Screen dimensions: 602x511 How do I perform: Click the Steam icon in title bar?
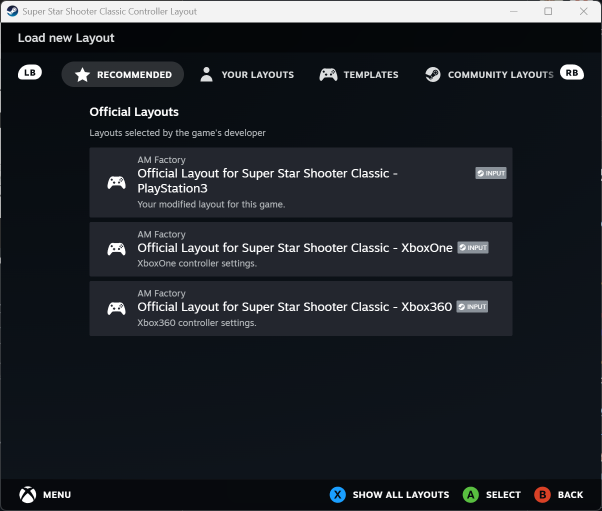click(12, 11)
